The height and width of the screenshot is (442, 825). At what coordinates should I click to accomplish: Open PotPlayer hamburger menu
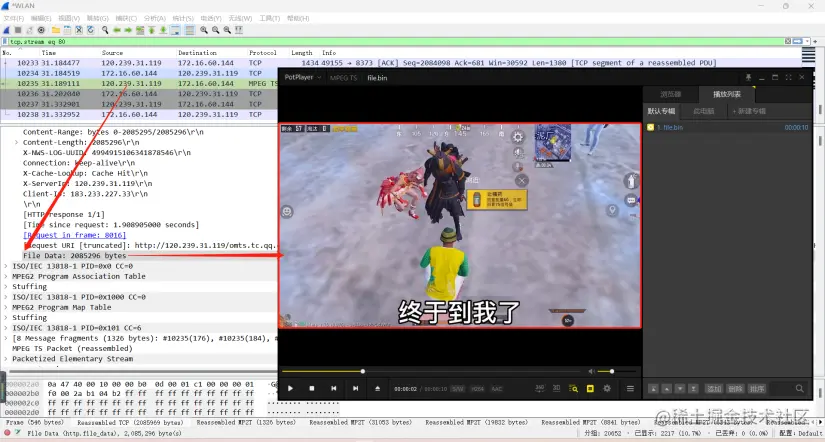(630, 388)
